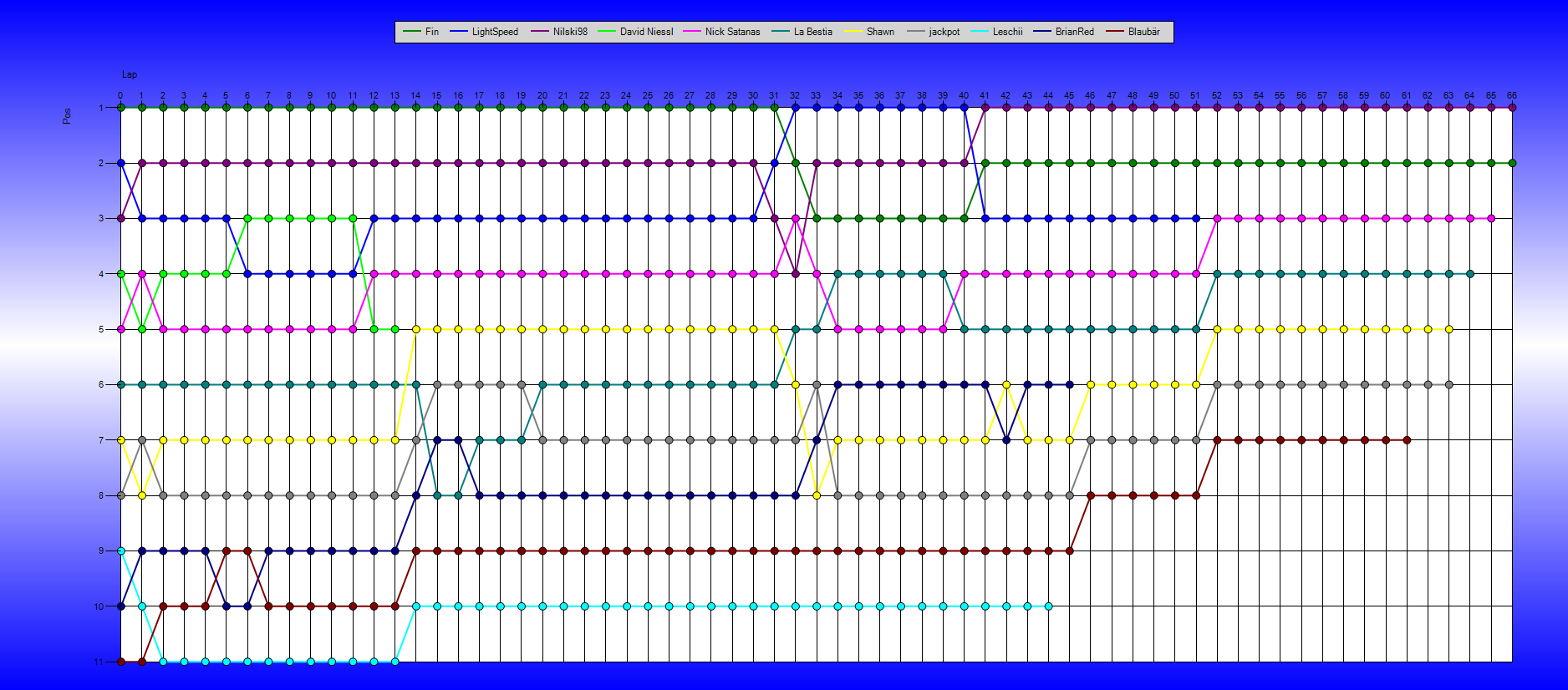
Task: Click the Lap axis title
Action: 130,74
